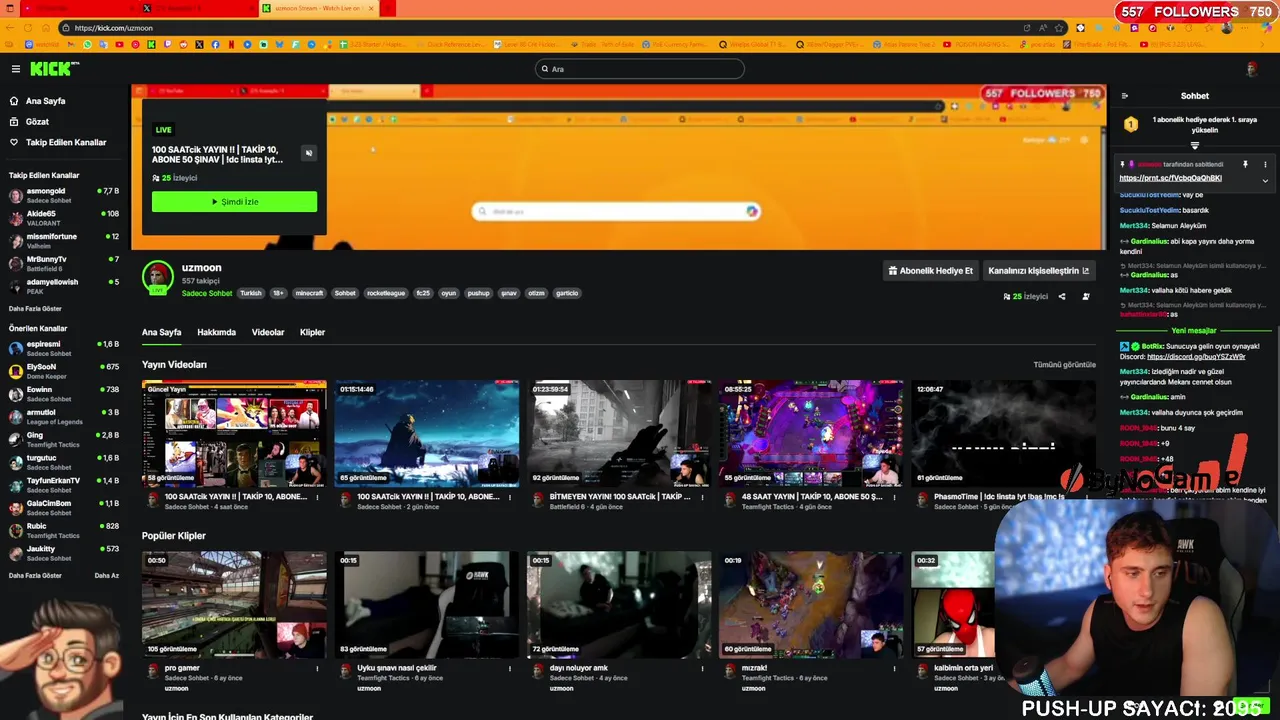Open the Akide65 channel in the sidebar
This screenshot has width=1280, height=720.
pyautogui.click(x=63, y=218)
